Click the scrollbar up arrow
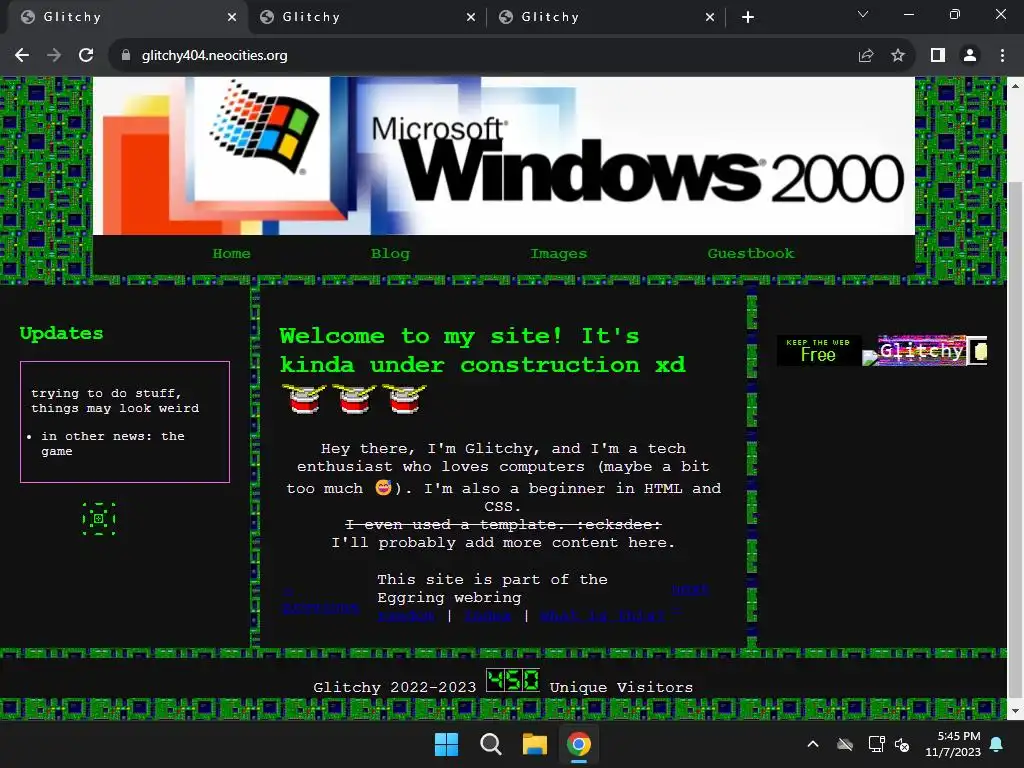Image resolution: width=1024 pixels, height=768 pixels. tap(1016, 86)
